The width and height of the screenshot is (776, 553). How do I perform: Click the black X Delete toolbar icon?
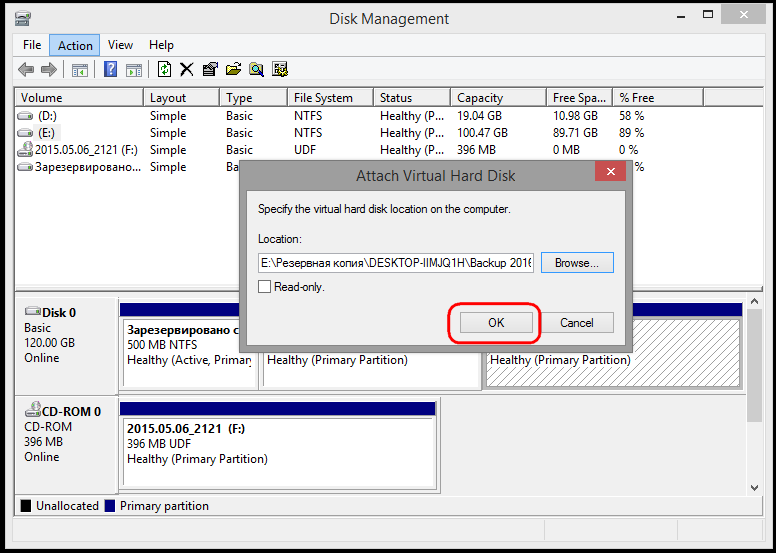(187, 69)
